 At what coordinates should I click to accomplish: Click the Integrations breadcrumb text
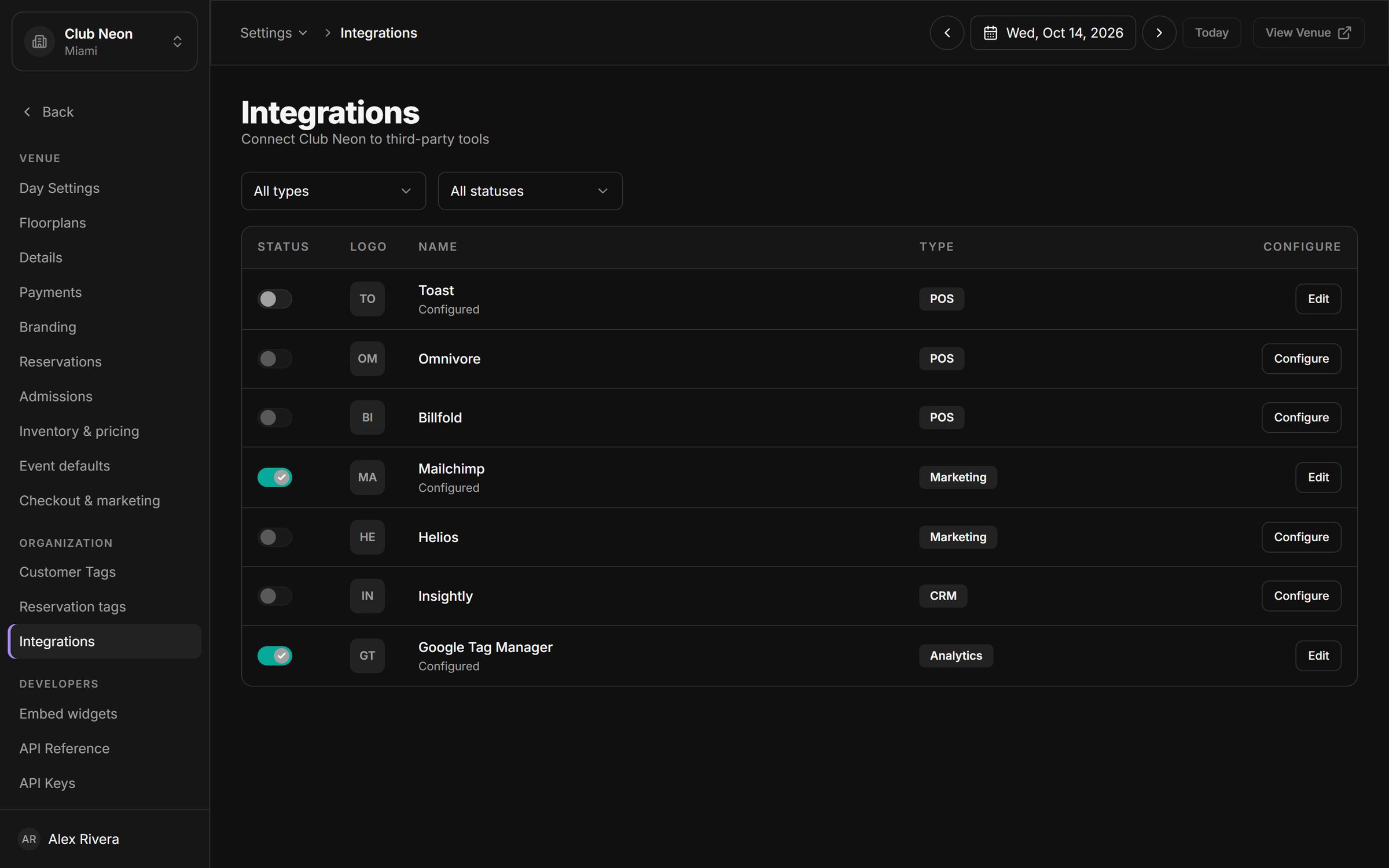[379, 33]
